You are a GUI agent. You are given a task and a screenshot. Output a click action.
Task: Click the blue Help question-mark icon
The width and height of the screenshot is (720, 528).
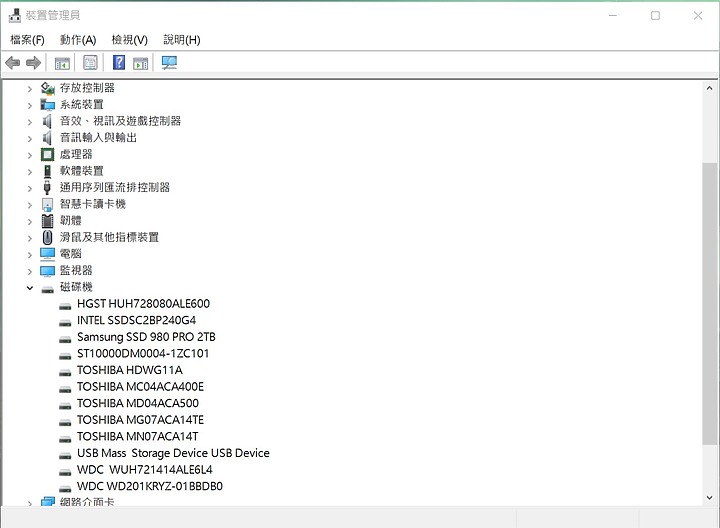pyautogui.click(x=119, y=62)
